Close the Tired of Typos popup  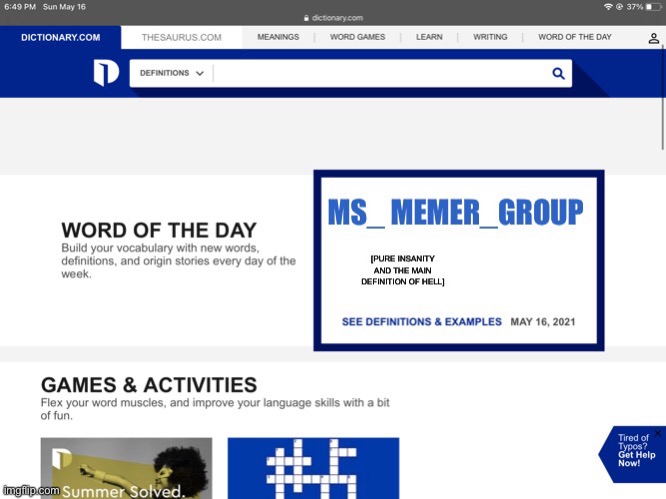(x=658, y=433)
